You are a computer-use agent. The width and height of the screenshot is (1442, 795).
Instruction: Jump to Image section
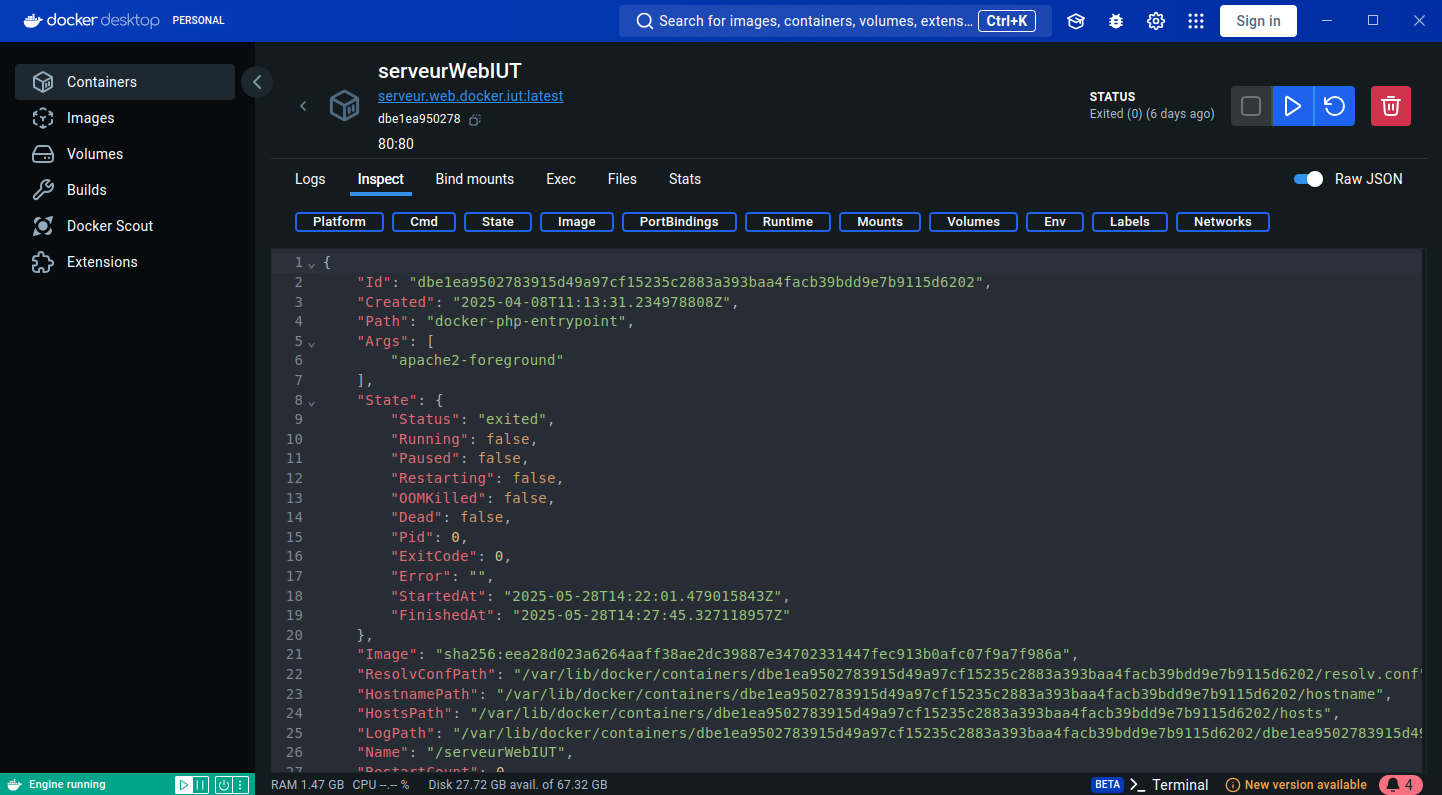[x=577, y=222]
